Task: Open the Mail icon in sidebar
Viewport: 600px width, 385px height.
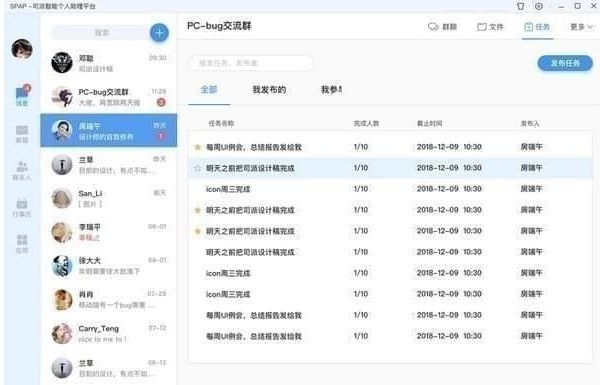Action: pos(22,134)
